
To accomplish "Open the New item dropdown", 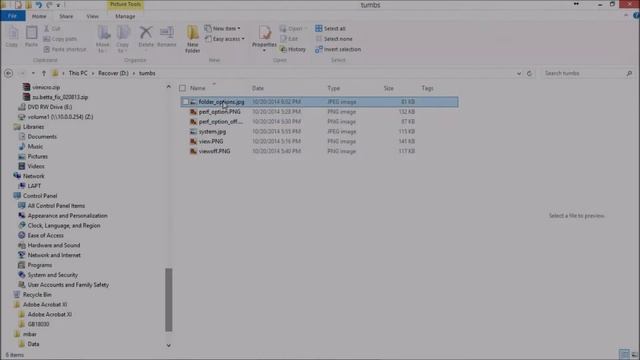I will pyautogui.click(x=222, y=29).
